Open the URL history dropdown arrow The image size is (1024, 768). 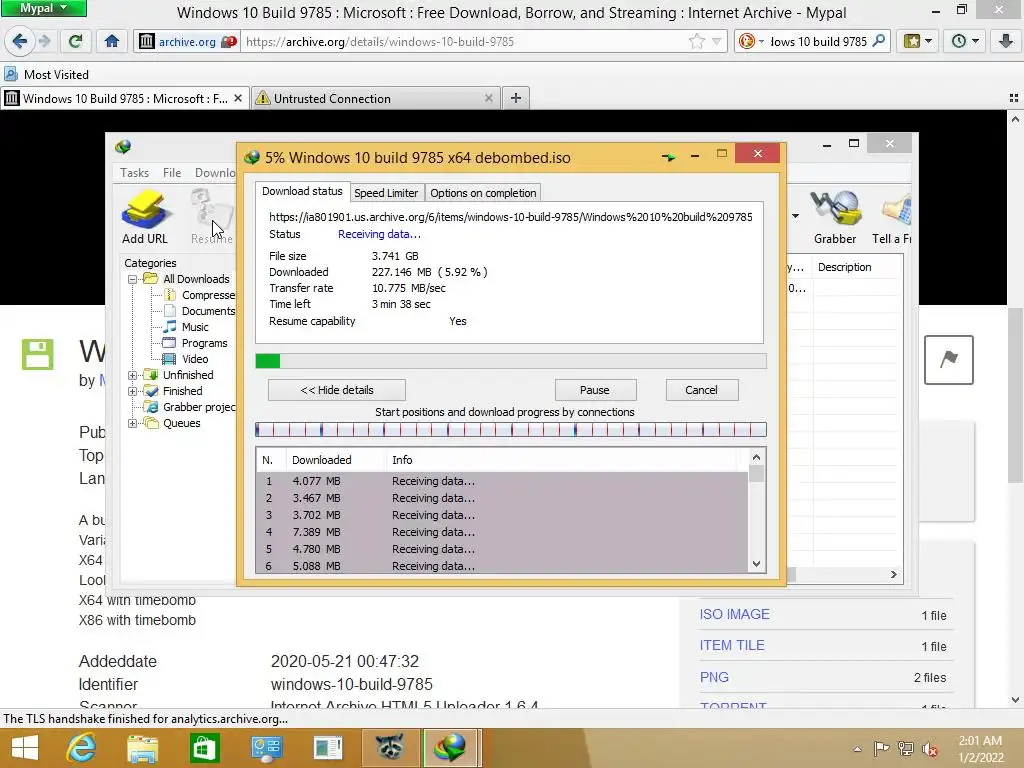(716, 42)
